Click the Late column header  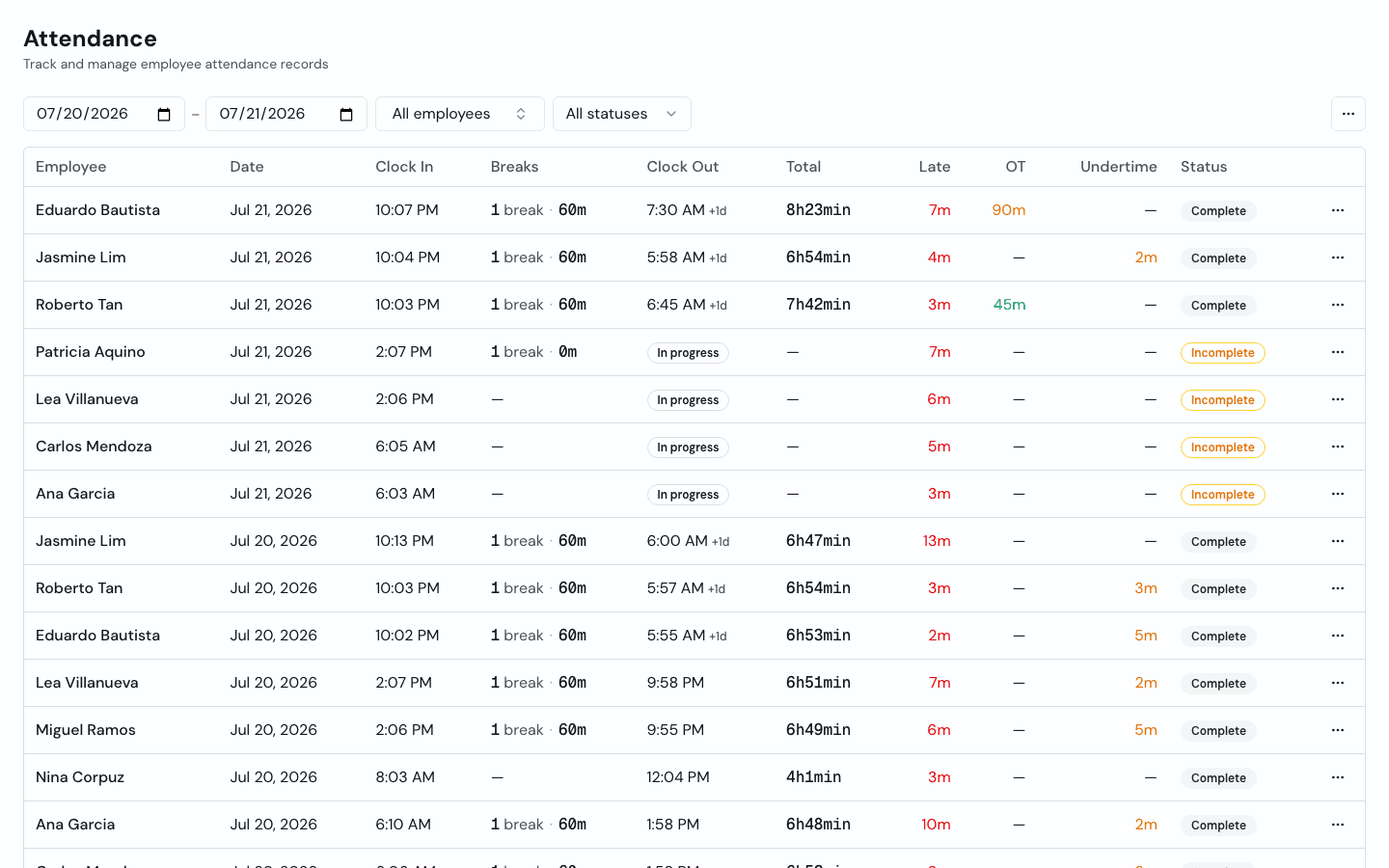pyautogui.click(x=935, y=167)
